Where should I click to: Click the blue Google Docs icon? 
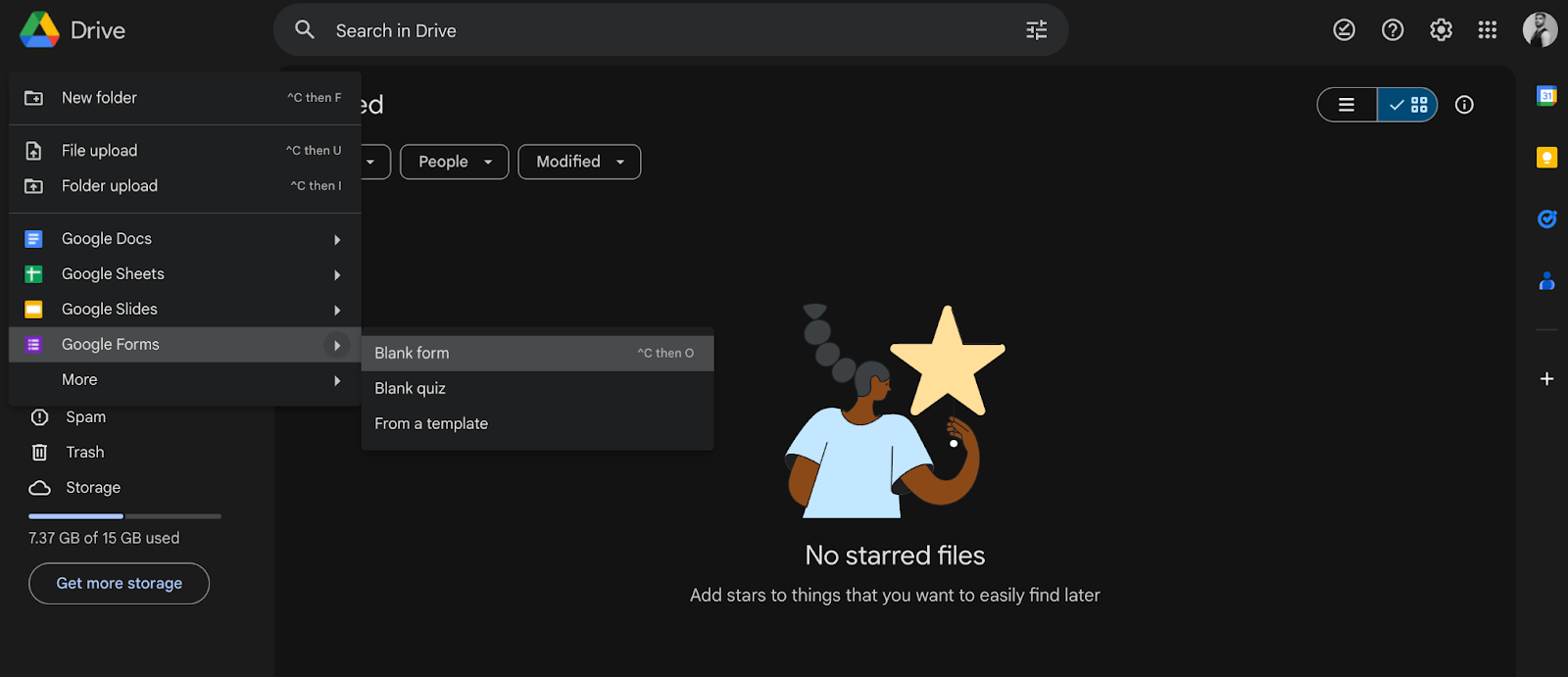33,239
